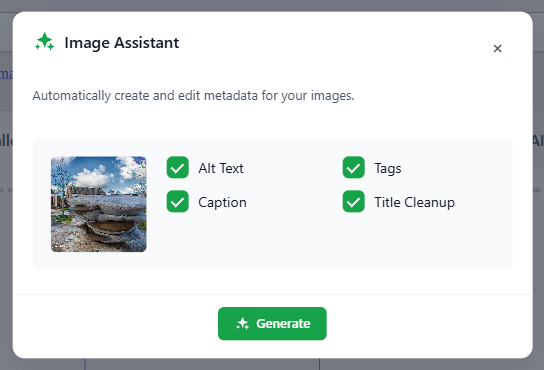The image size is (544, 370).
Task: Disable the Caption checkbox
Action: click(178, 201)
